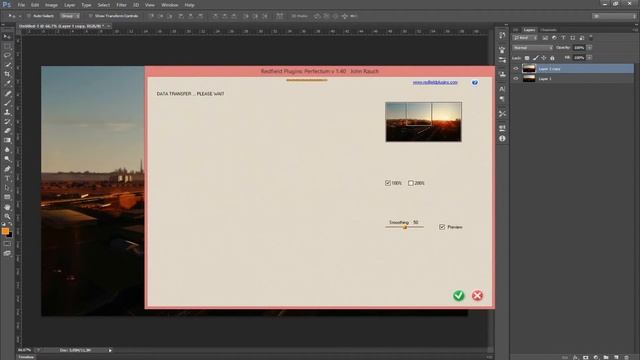Select the Clone Stamp tool
The width and height of the screenshot is (640, 360).
(7, 112)
